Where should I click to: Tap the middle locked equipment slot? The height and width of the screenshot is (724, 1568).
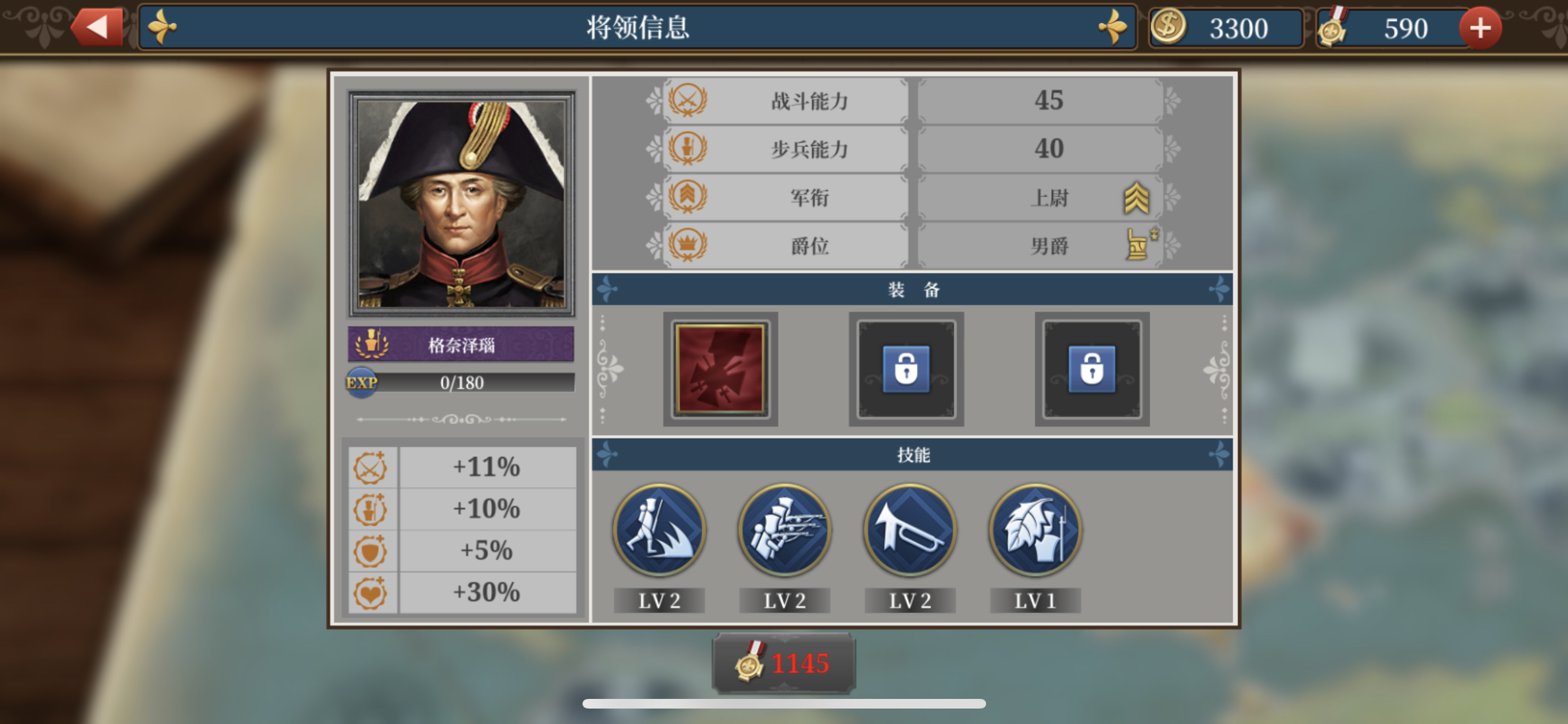[906, 369]
